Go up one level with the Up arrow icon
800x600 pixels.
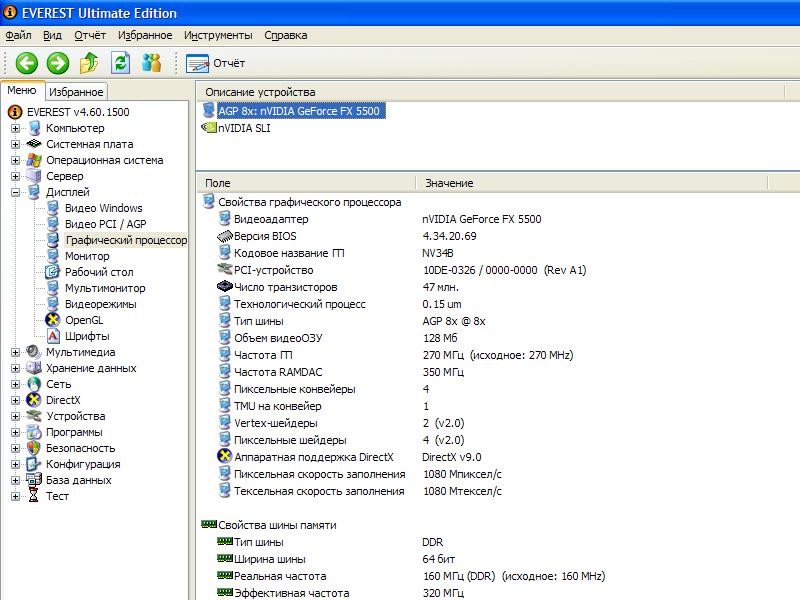click(89, 63)
